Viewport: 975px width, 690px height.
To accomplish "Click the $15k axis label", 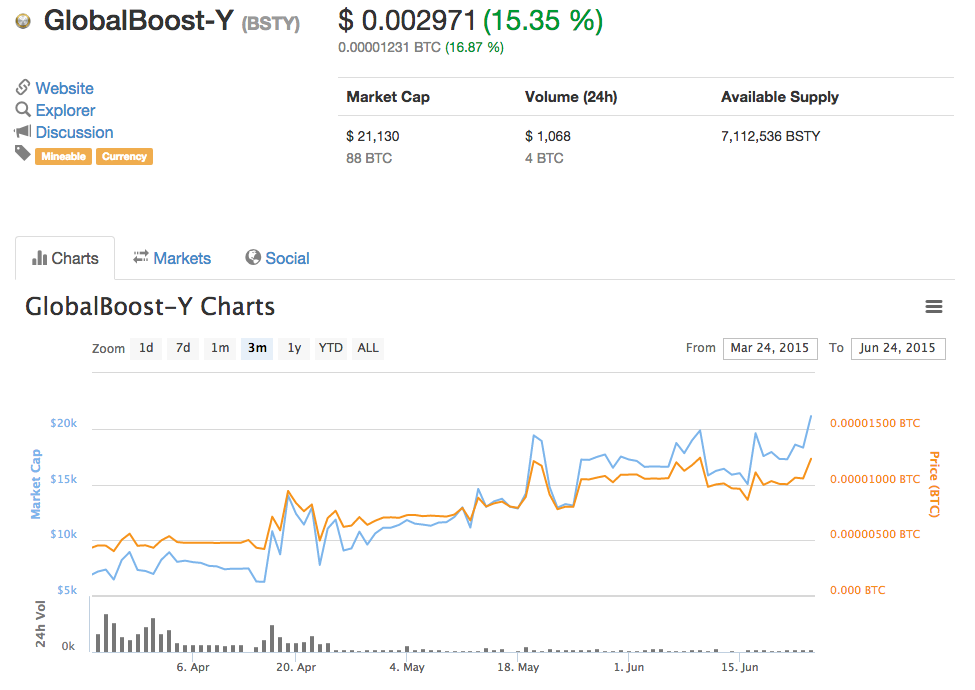I will [x=63, y=479].
